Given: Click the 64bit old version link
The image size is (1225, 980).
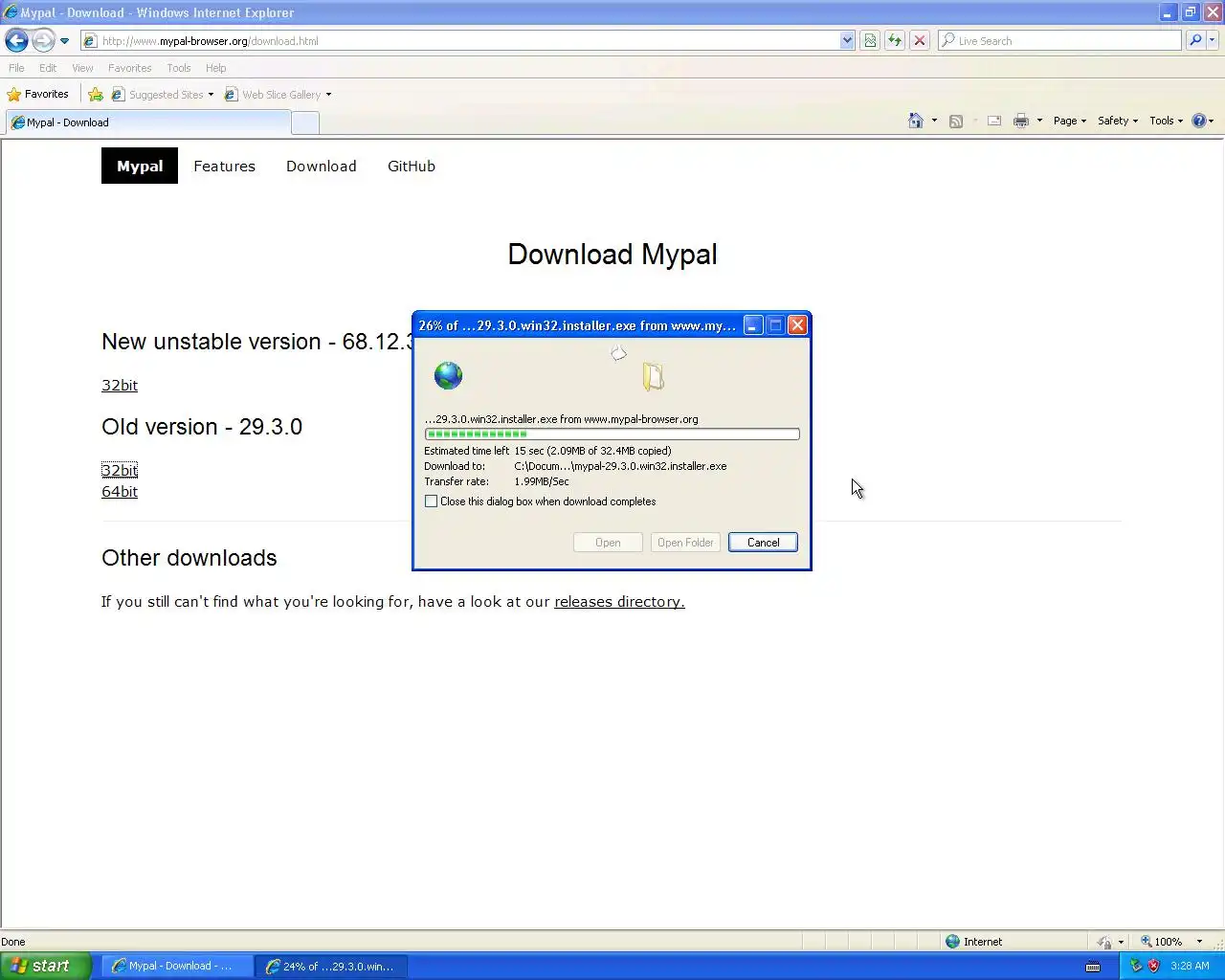Looking at the screenshot, I should (120, 491).
